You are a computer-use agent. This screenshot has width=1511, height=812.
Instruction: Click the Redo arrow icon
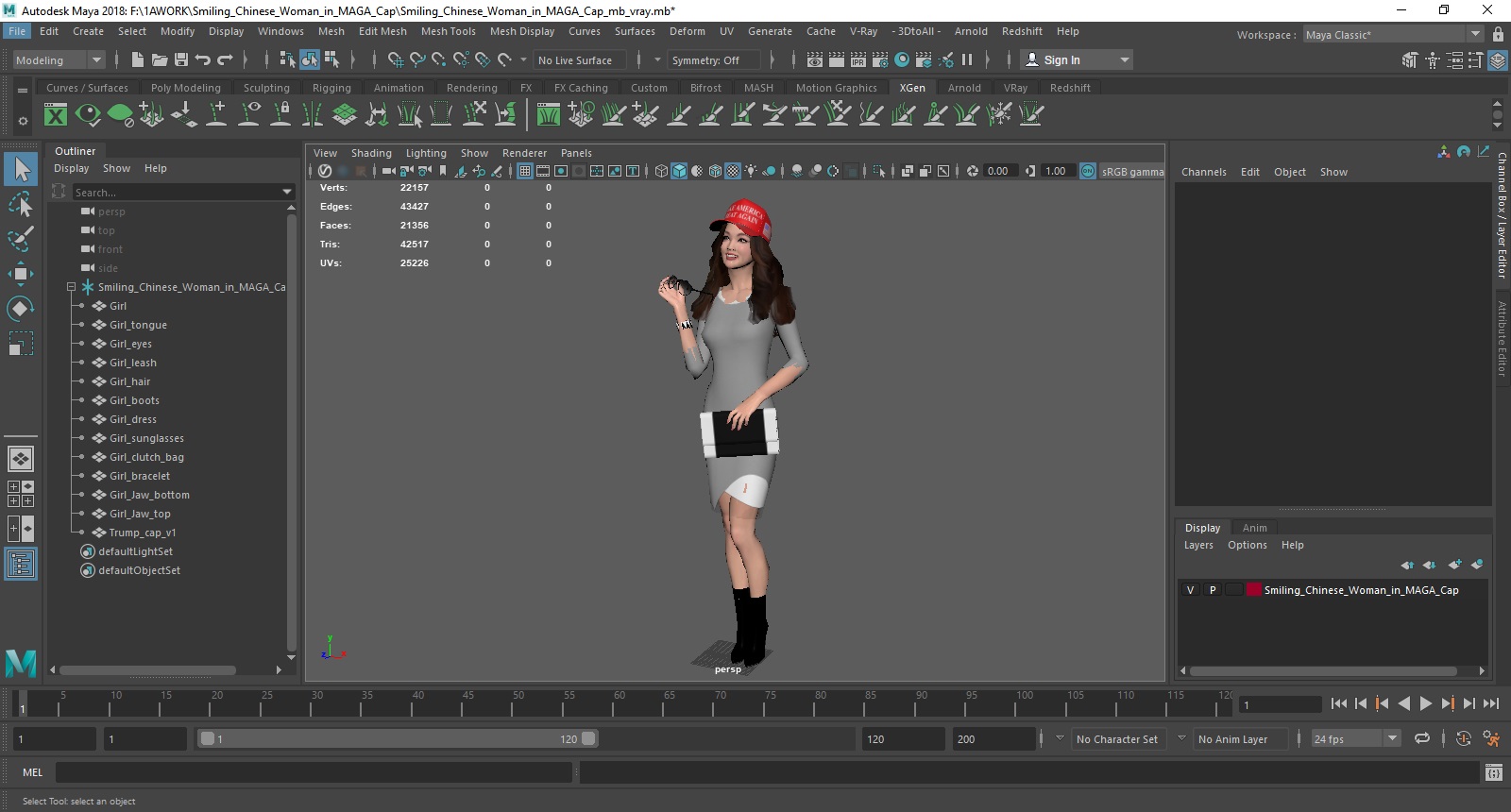pos(225,59)
